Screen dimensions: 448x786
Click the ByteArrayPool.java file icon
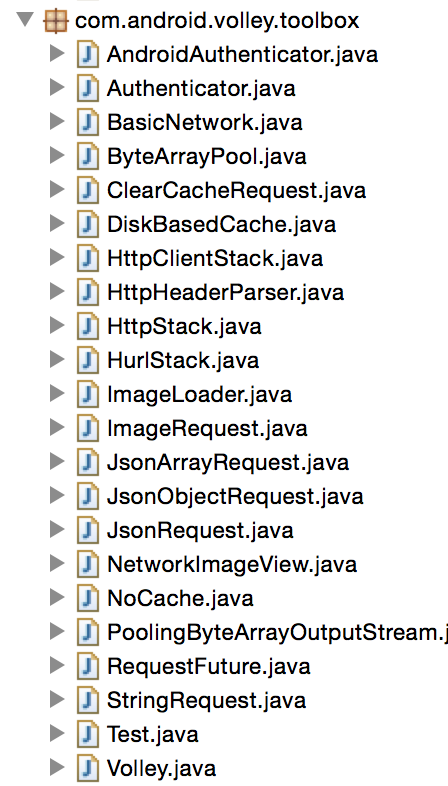coord(88,157)
